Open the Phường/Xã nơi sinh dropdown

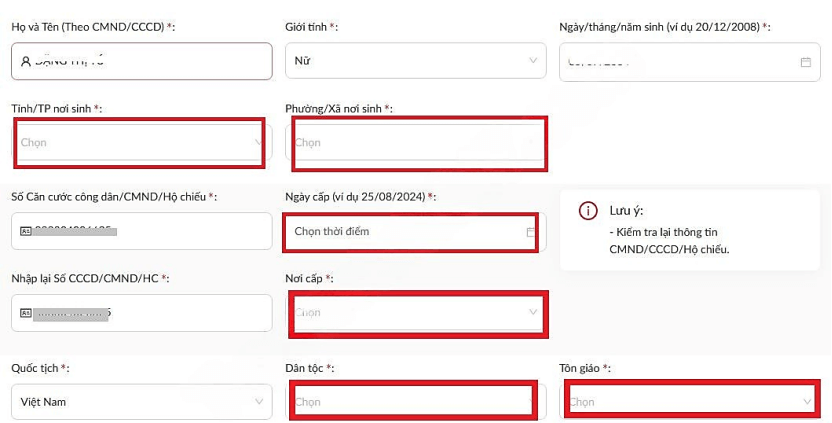(x=418, y=142)
